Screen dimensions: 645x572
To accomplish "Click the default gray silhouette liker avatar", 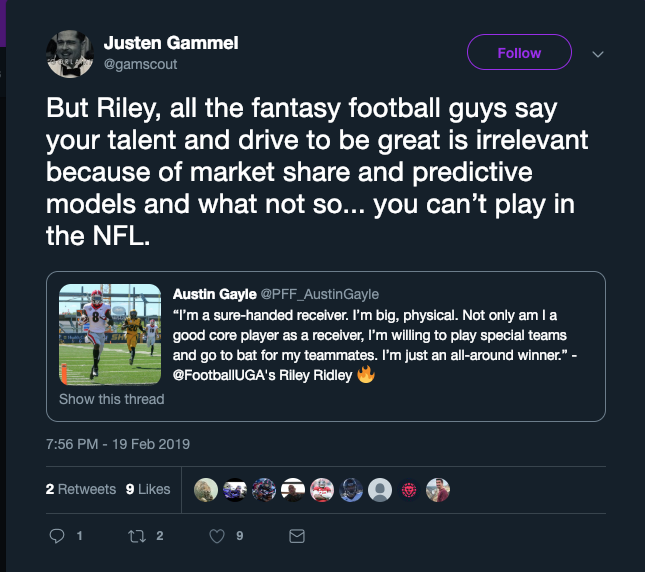I will 380,490.
